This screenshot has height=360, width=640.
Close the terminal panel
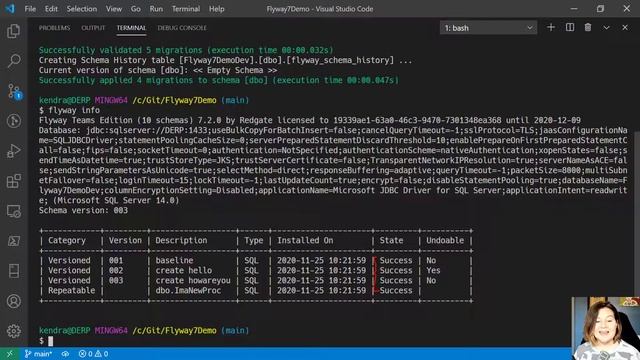(625, 27)
